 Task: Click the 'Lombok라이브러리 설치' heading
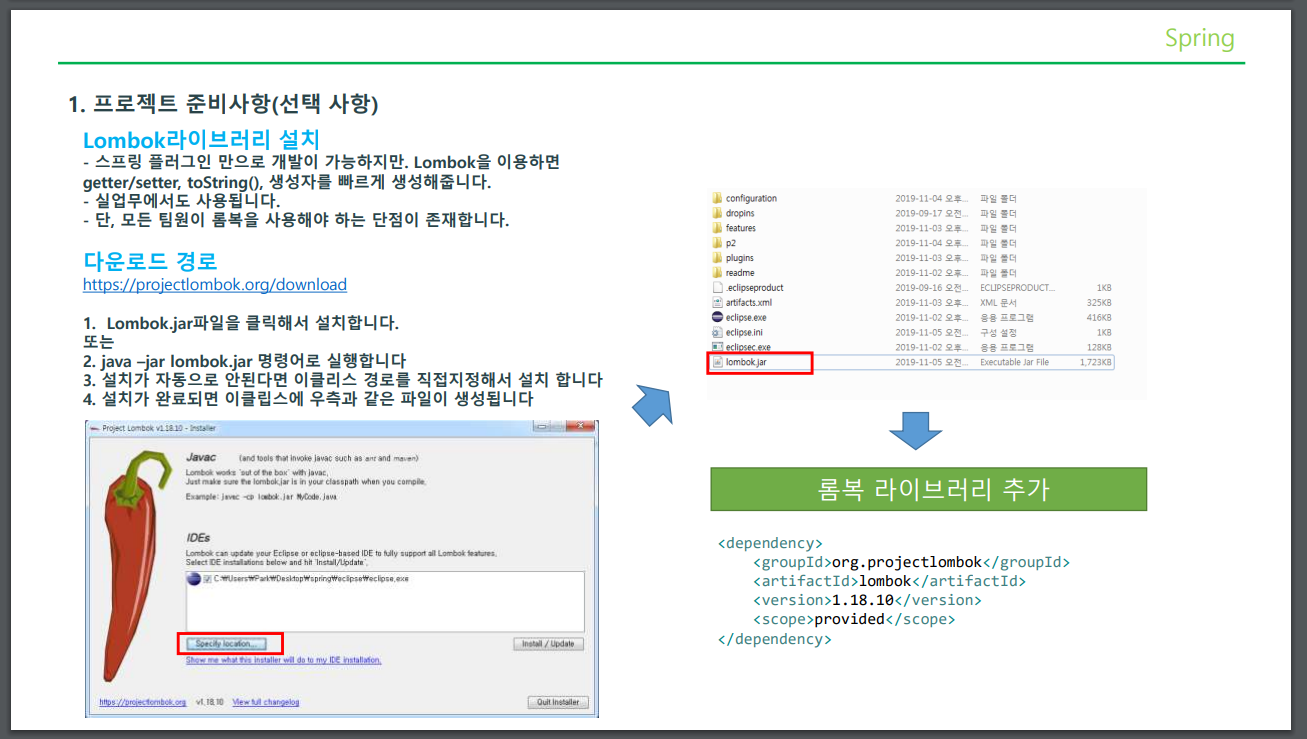pyautogui.click(x=201, y=140)
